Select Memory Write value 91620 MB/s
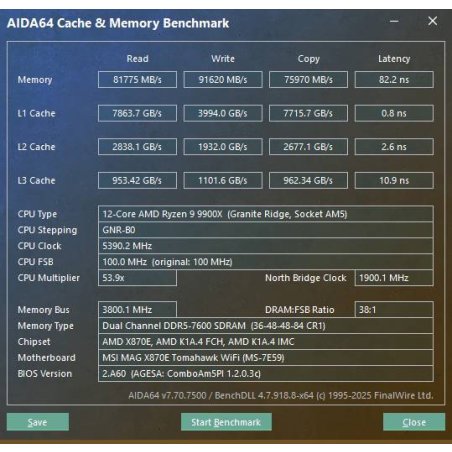Image resolution: width=452 pixels, height=452 pixels. [x=223, y=80]
